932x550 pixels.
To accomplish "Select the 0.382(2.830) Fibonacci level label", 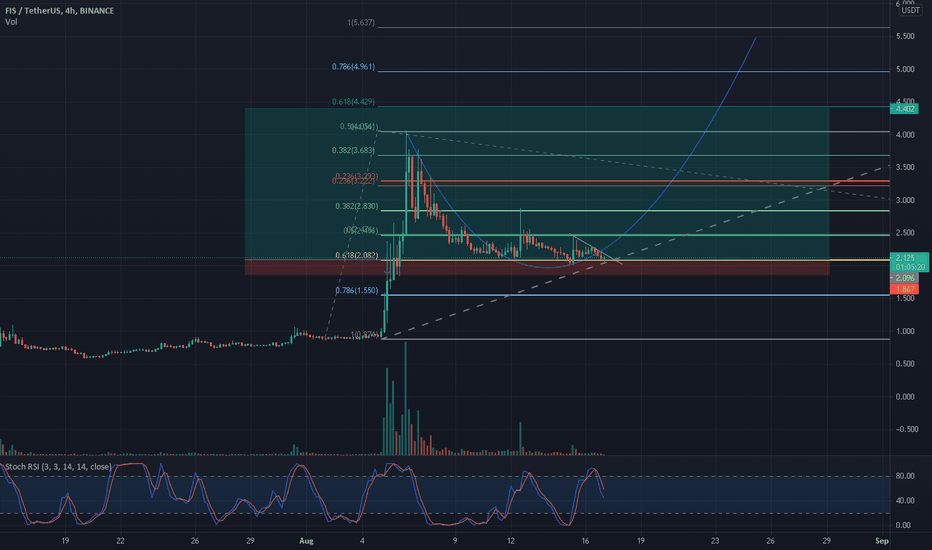I will click(x=356, y=206).
